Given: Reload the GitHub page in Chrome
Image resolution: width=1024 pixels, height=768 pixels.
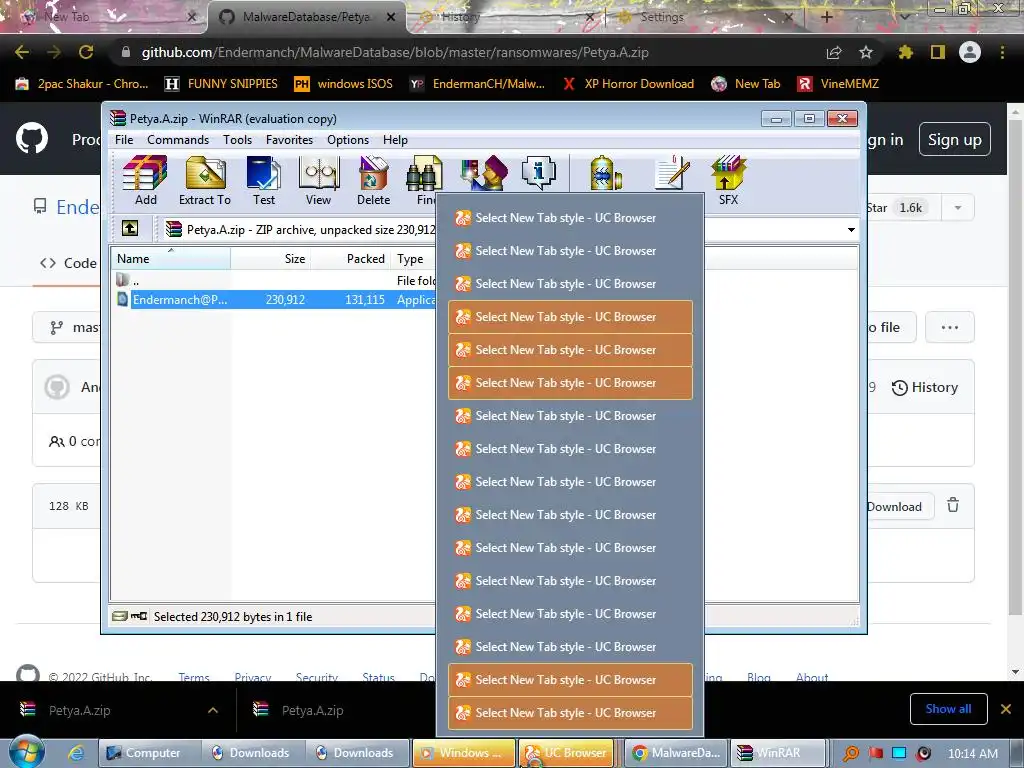Looking at the screenshot, I should (x=86, y=52).
